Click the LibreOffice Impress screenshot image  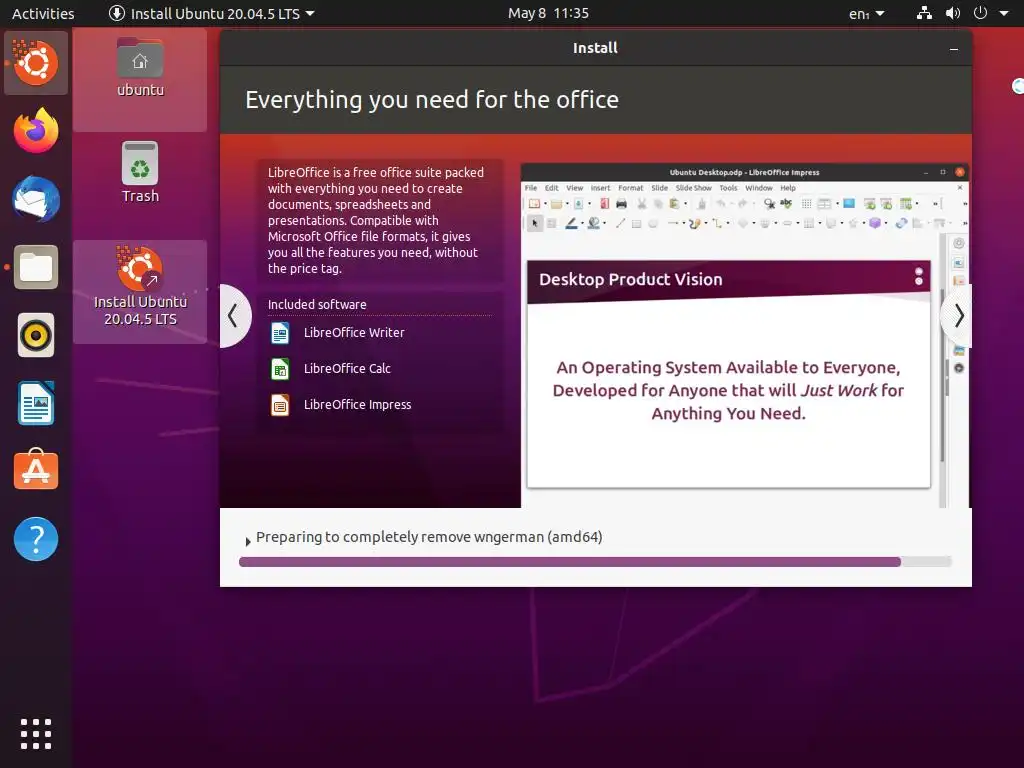[743, 335]
